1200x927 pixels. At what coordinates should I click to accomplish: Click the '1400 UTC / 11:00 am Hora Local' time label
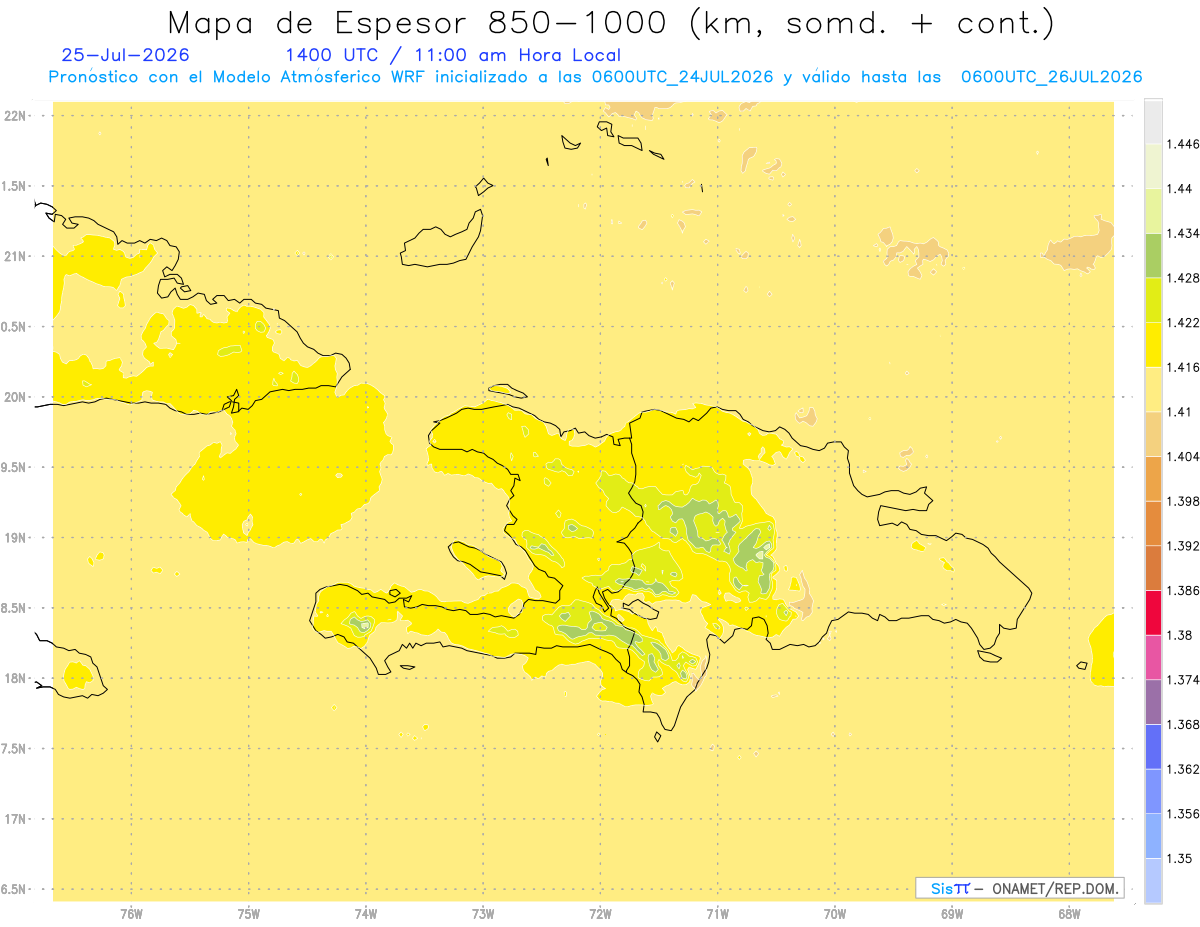453,56
